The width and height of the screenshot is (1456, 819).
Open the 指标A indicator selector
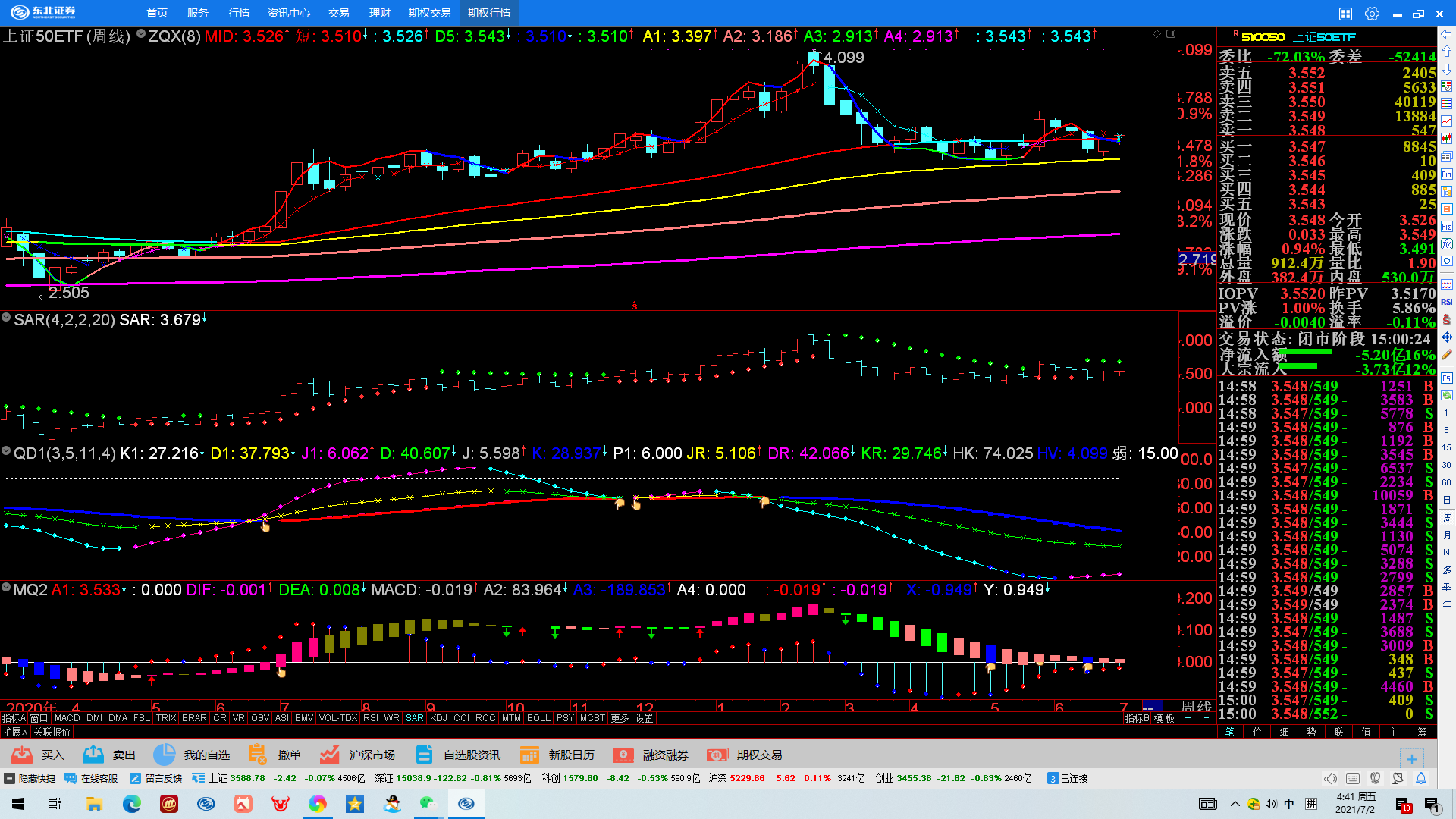click(x=14, y=718)
